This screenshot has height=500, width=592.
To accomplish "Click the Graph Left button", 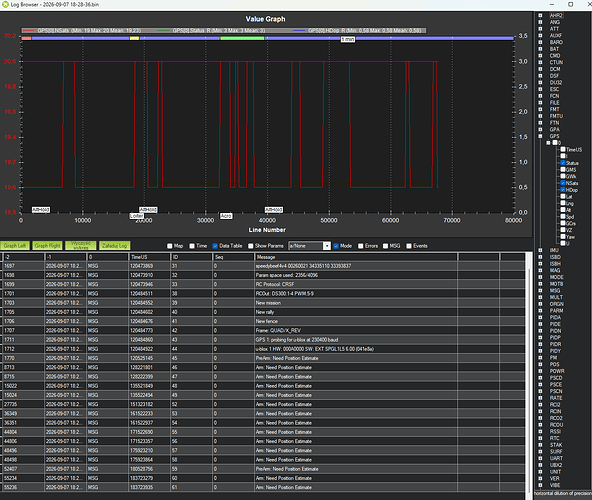I will (x=15, y=246).
